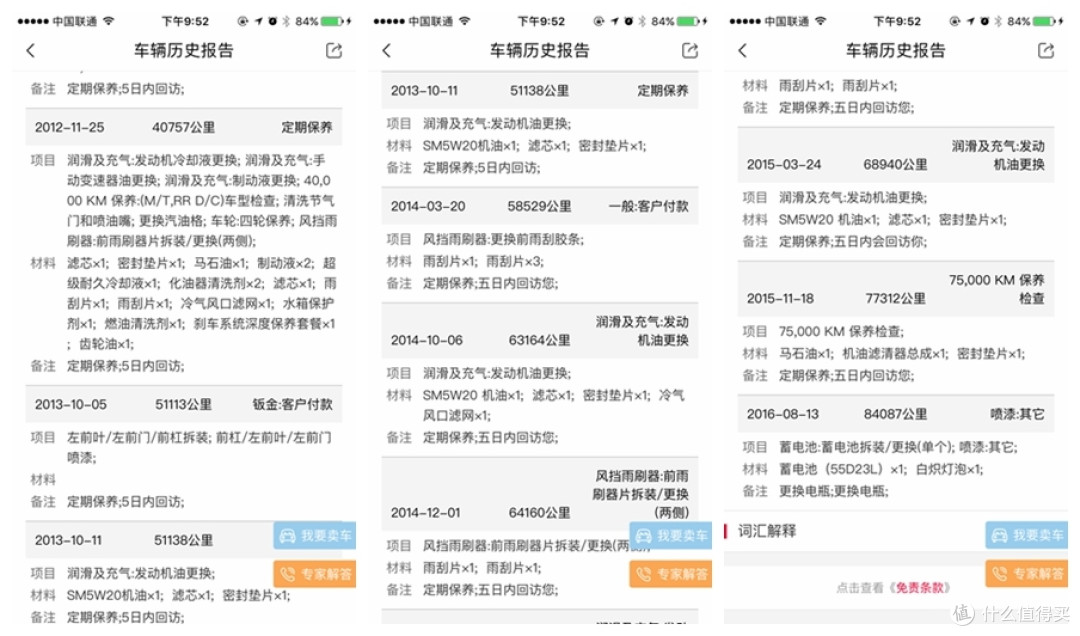Tap 专家解答 button in the right screen
The width and height of the screenshot is (1080, 636).
coord(1027,573)
